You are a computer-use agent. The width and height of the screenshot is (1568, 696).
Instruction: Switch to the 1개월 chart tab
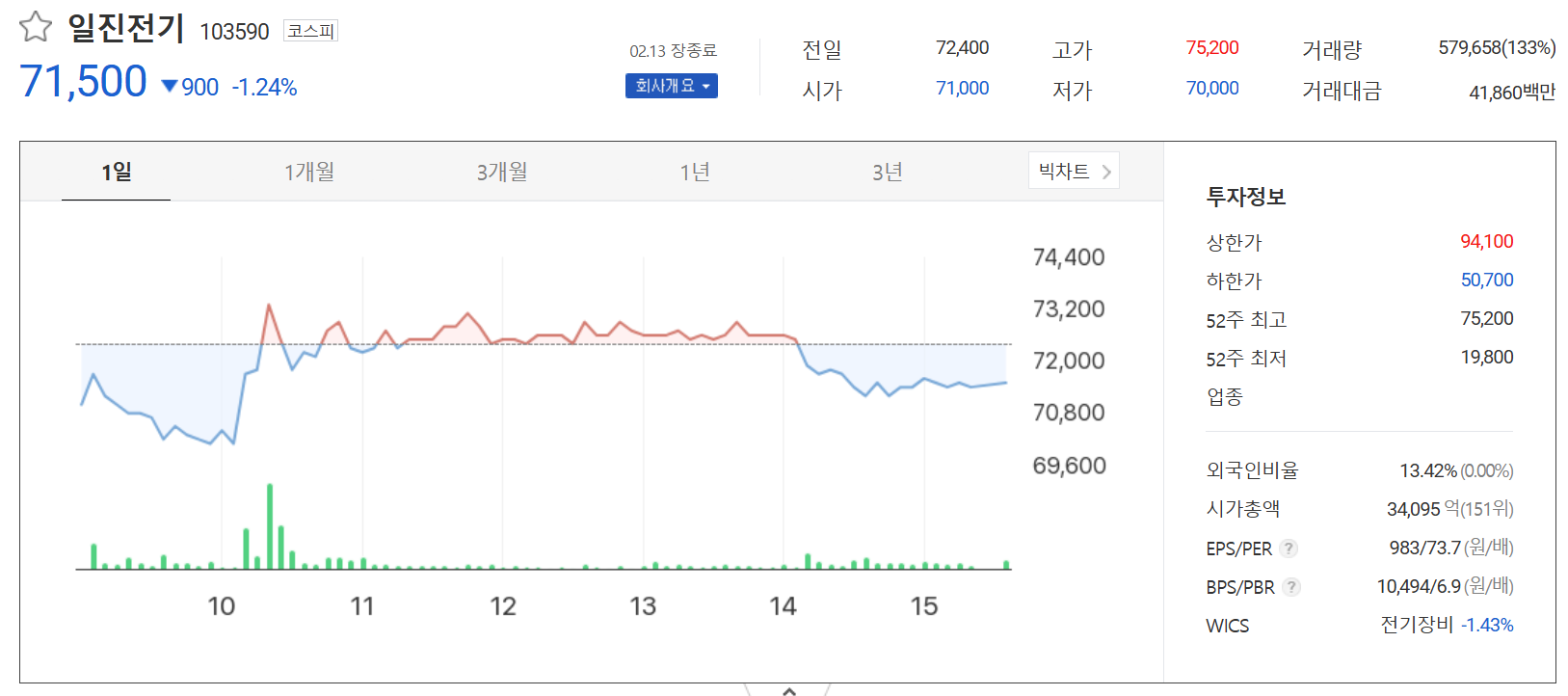(x=309, y=172)
